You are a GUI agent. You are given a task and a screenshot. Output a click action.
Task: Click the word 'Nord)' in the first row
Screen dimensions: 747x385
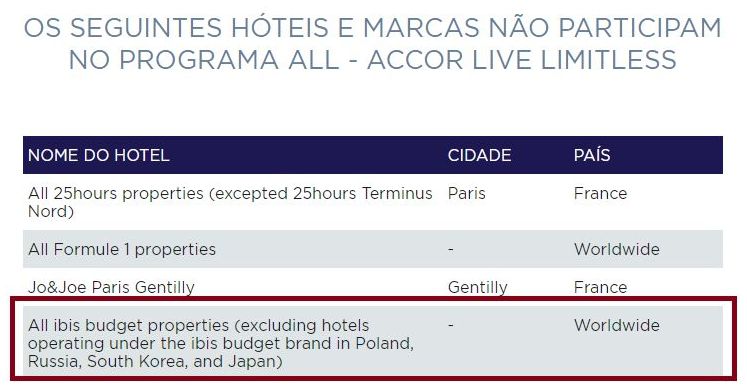(x=51, y=211)
